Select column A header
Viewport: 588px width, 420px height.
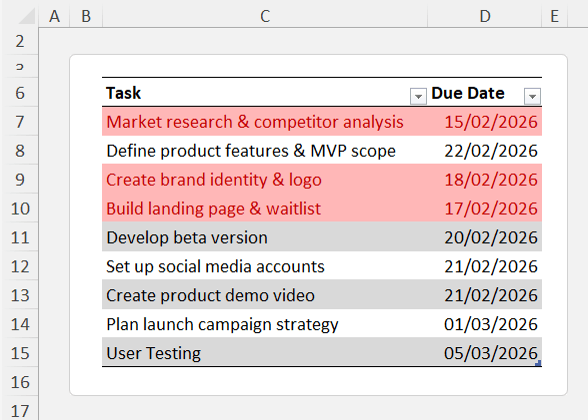(x=54, y=16)
